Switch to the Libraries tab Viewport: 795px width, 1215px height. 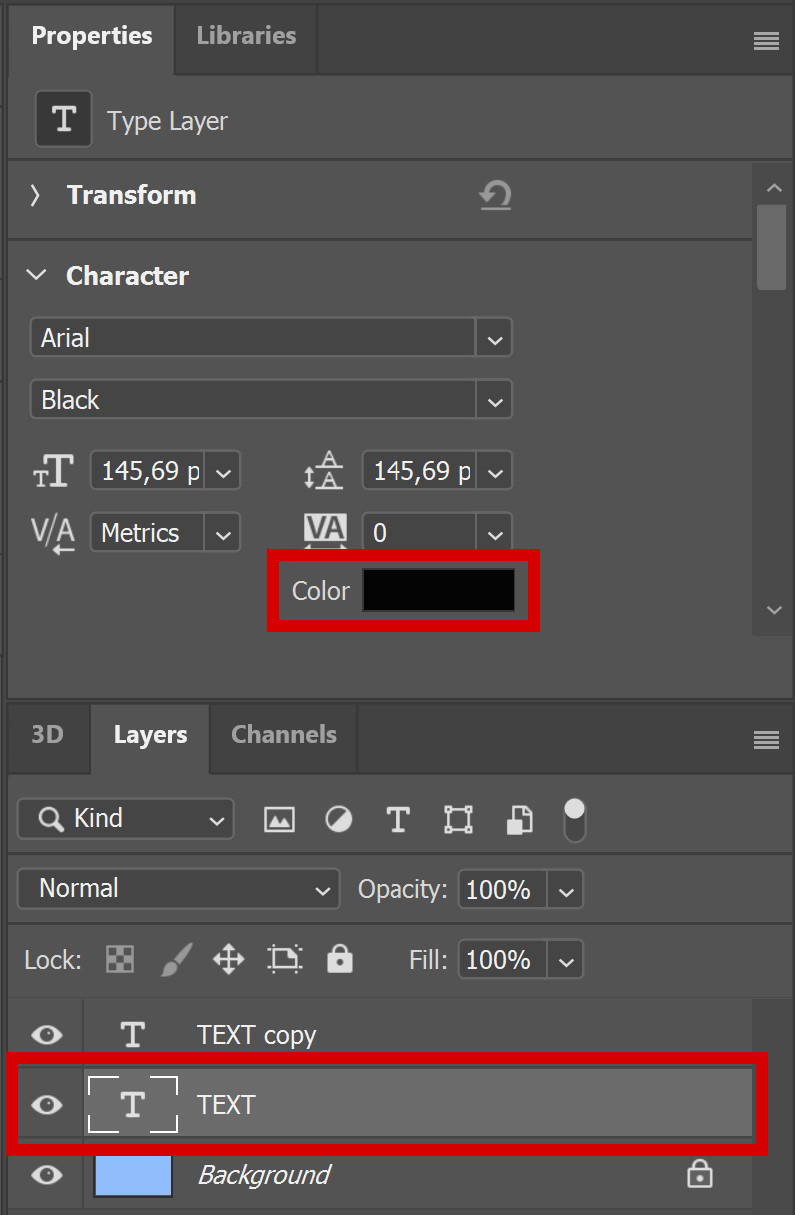point(246,36)
